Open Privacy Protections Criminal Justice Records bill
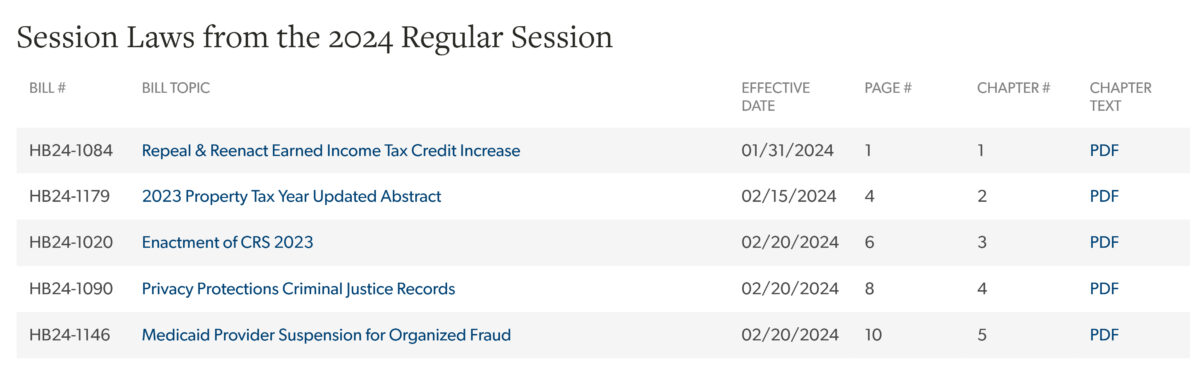Image resolution: width=1200 pixels, height=365 pixels. (x=298, y=289)
